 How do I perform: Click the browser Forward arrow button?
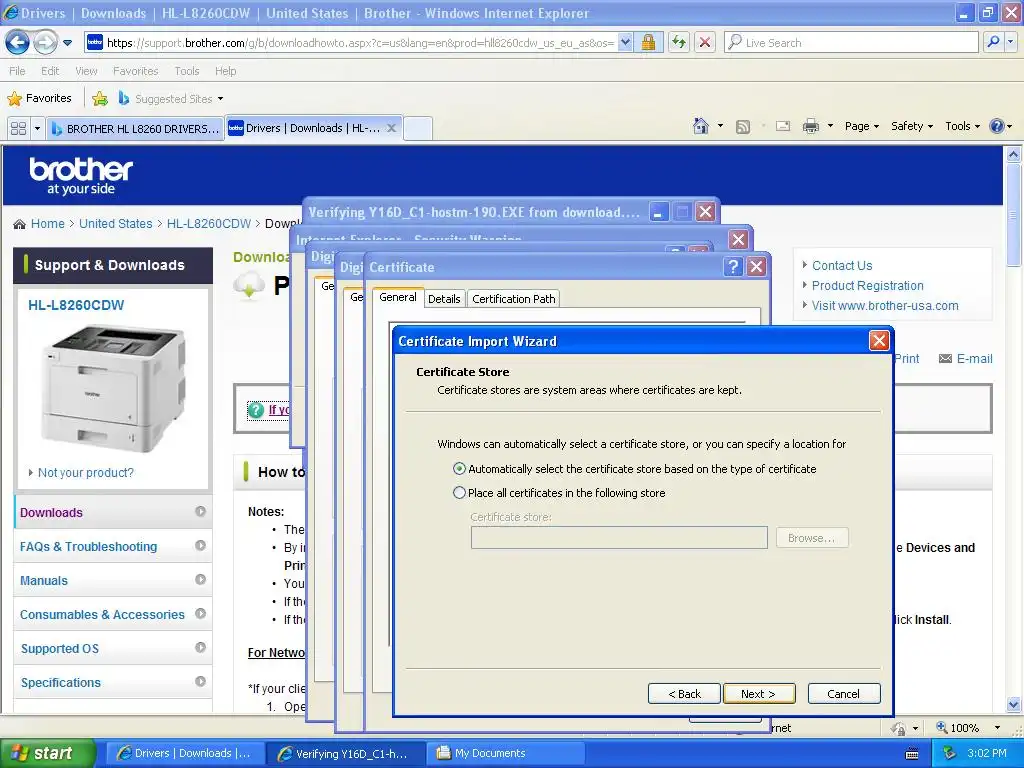(45, 43)
